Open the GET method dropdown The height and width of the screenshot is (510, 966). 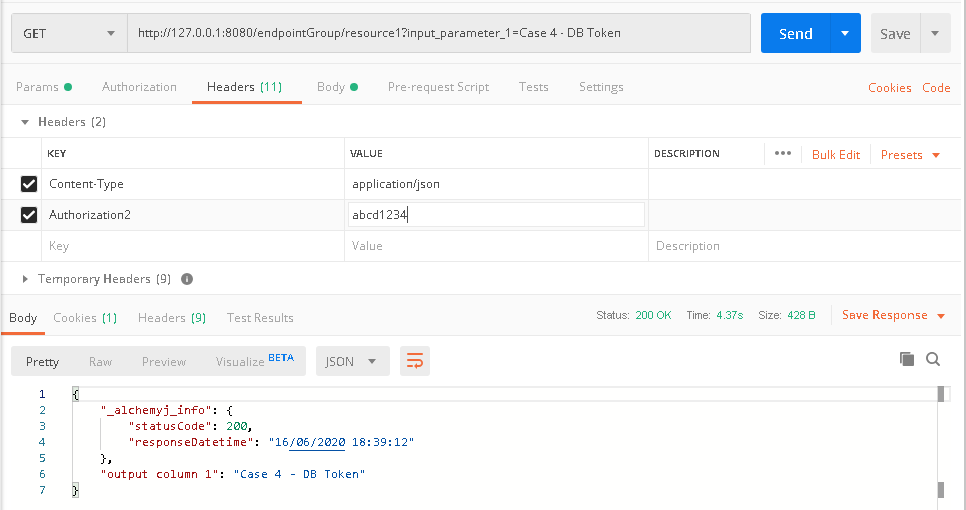(x=68, y=33)
